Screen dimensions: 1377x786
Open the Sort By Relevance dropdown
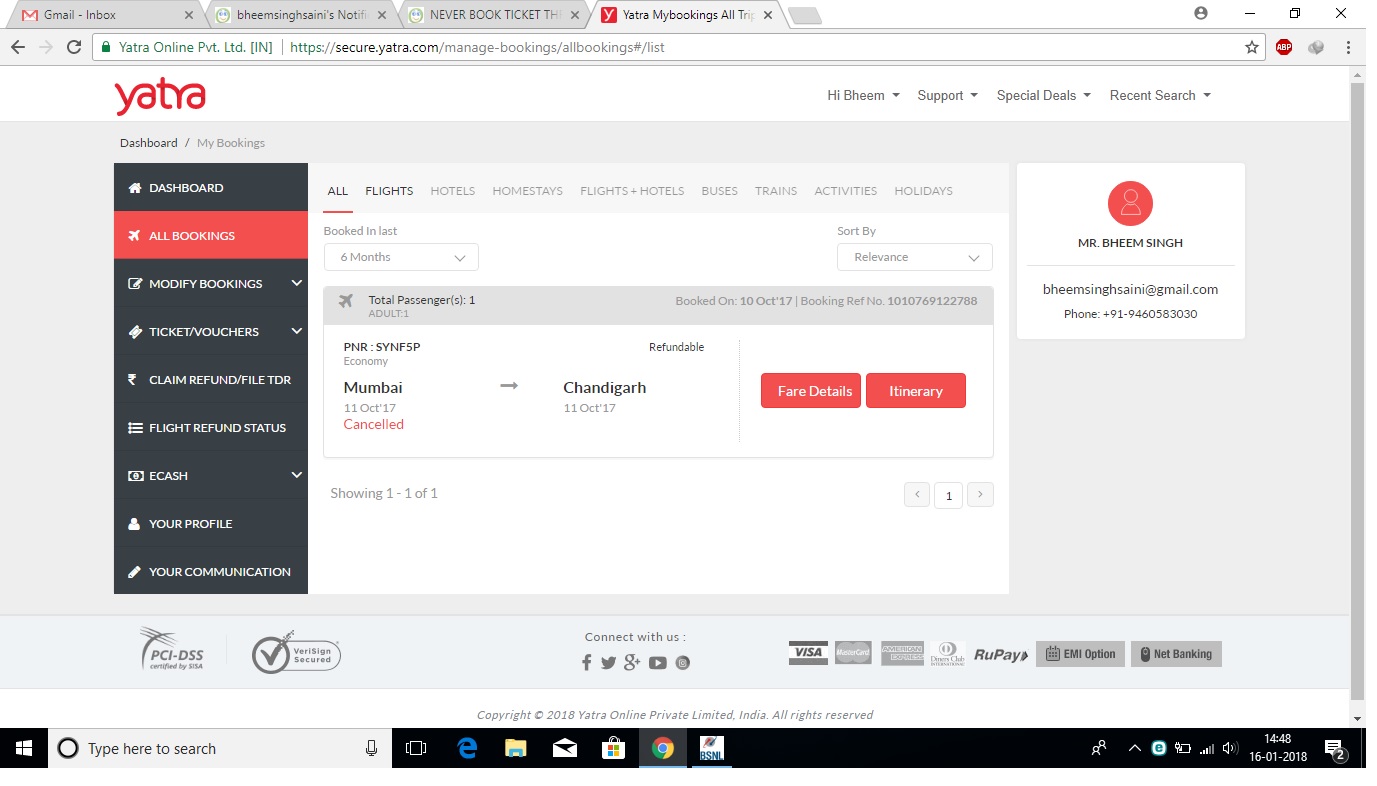pyautogui.click(x=915, y=257)
